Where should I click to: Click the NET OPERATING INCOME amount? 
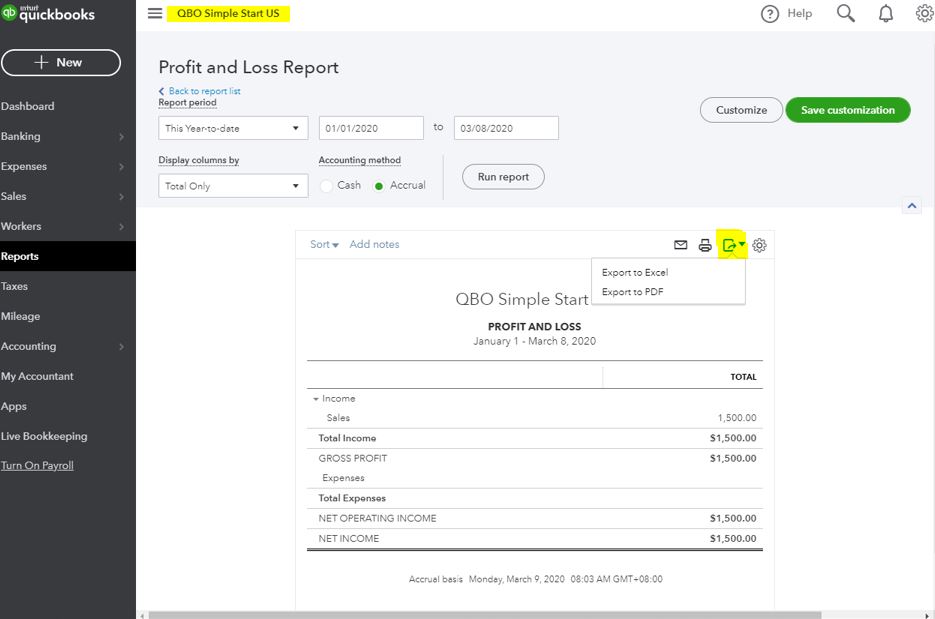pyautogui.click(x=733, y=519)
